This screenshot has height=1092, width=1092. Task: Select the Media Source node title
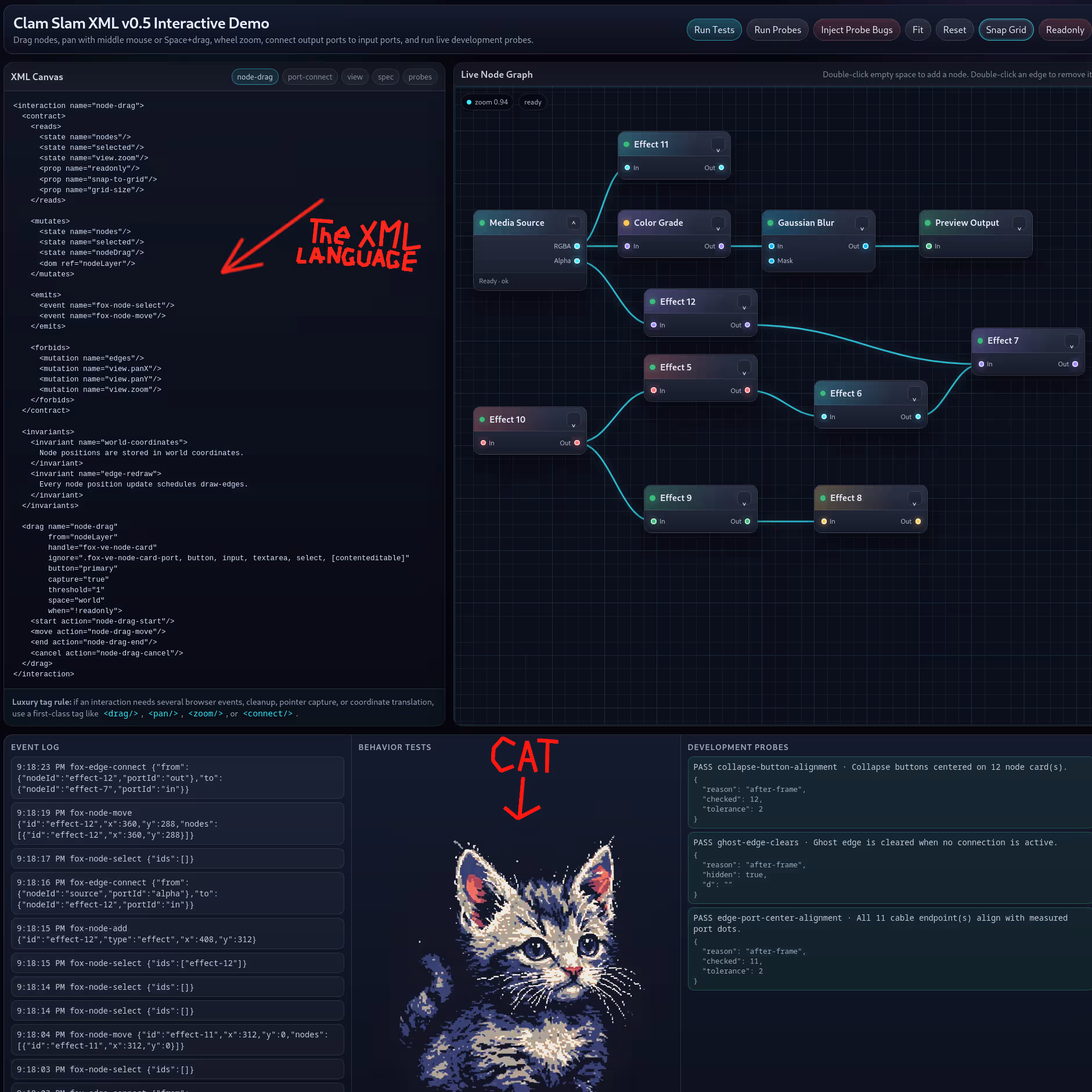tap(517, 223)
